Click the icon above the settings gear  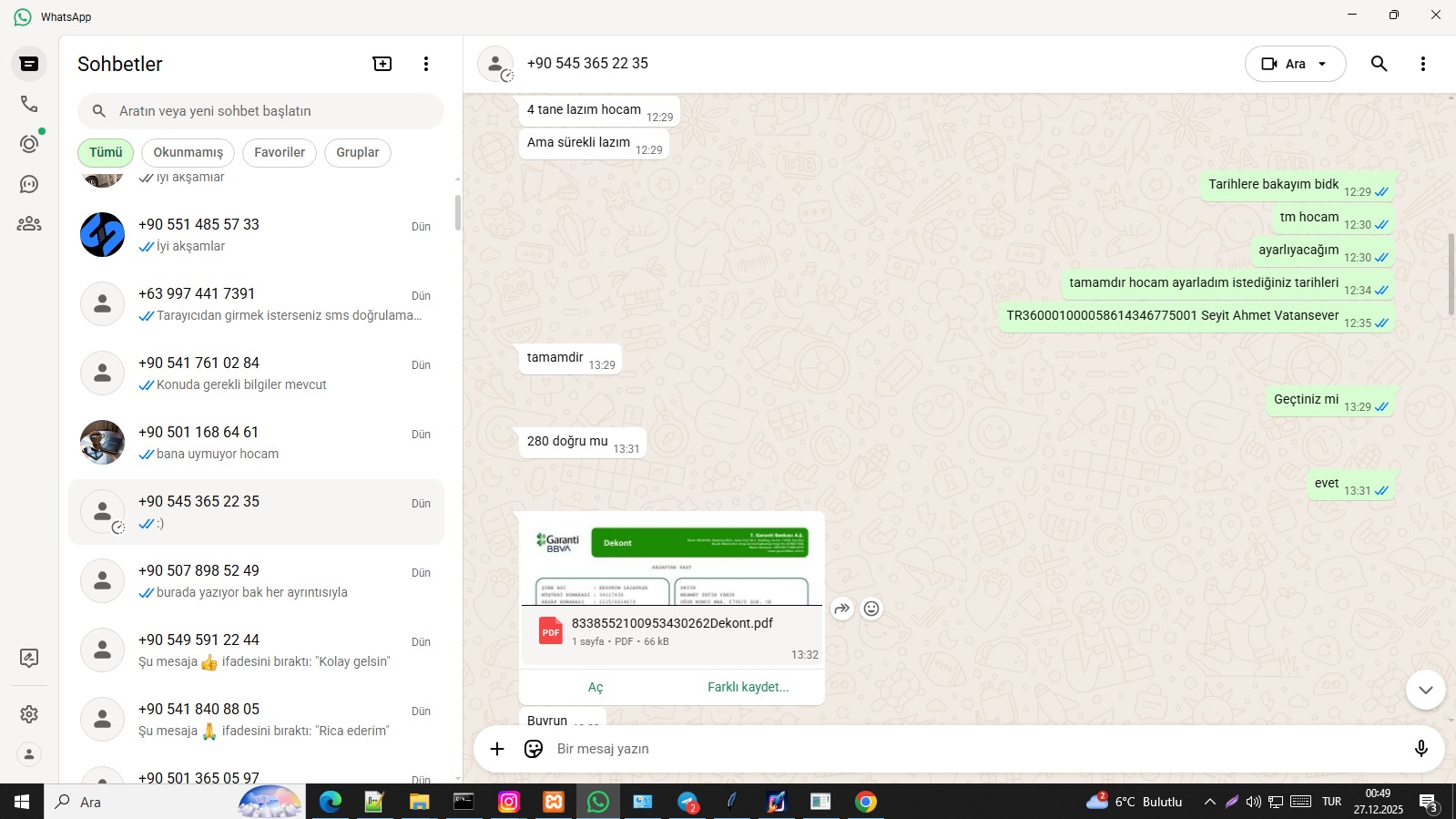point(29,658)
